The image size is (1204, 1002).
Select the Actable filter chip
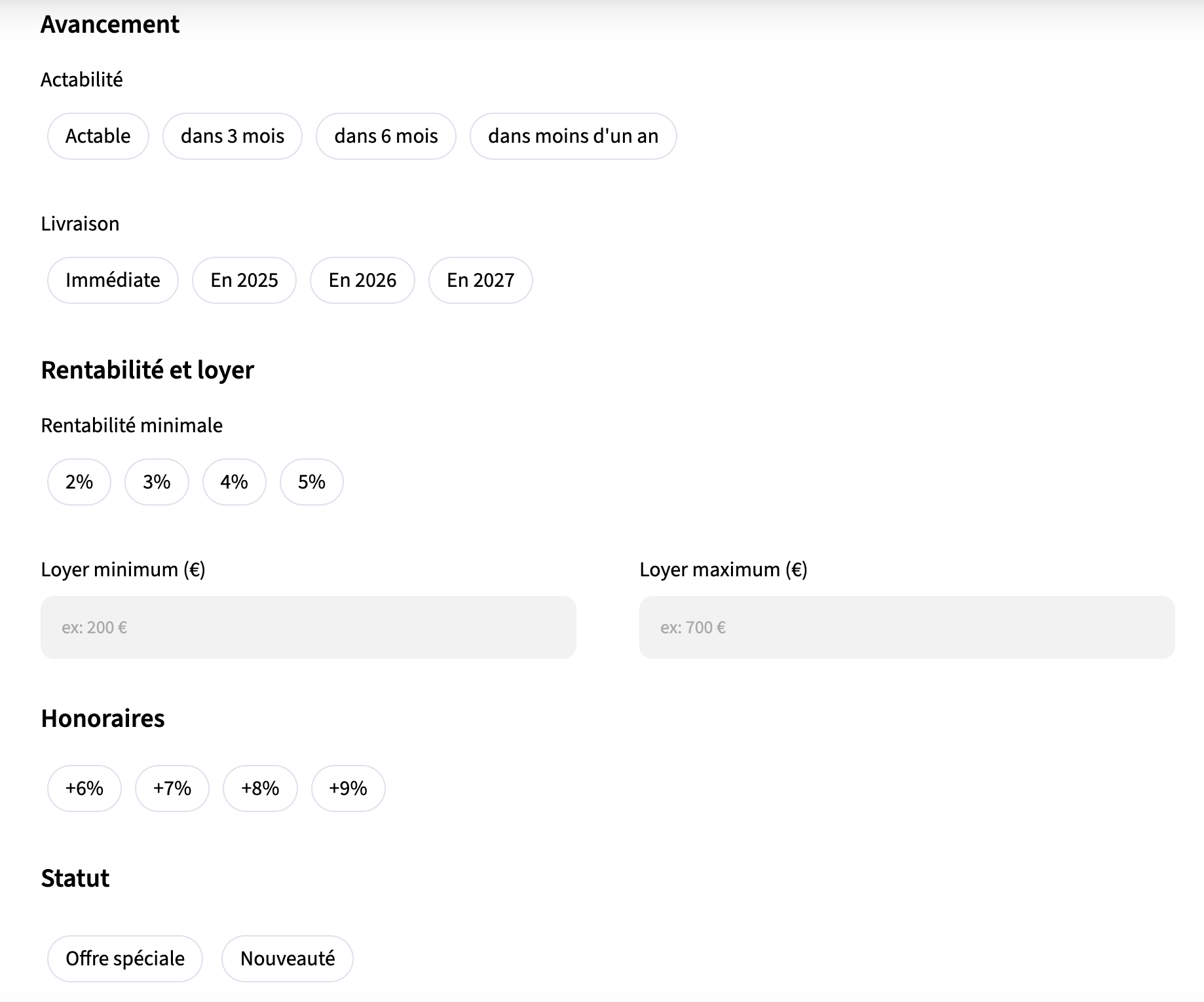[98, 136]
